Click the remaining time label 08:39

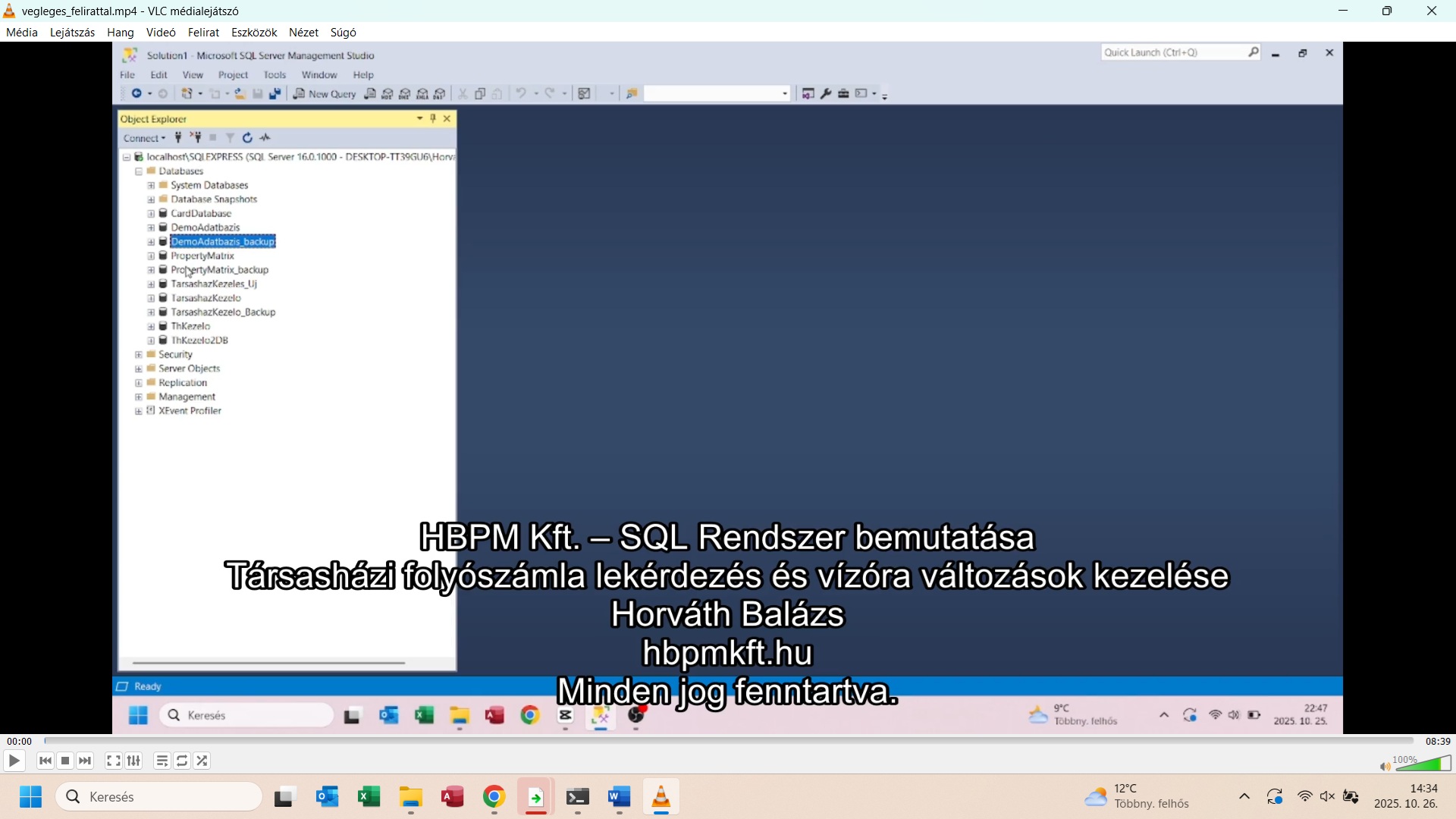[1438, 742]
